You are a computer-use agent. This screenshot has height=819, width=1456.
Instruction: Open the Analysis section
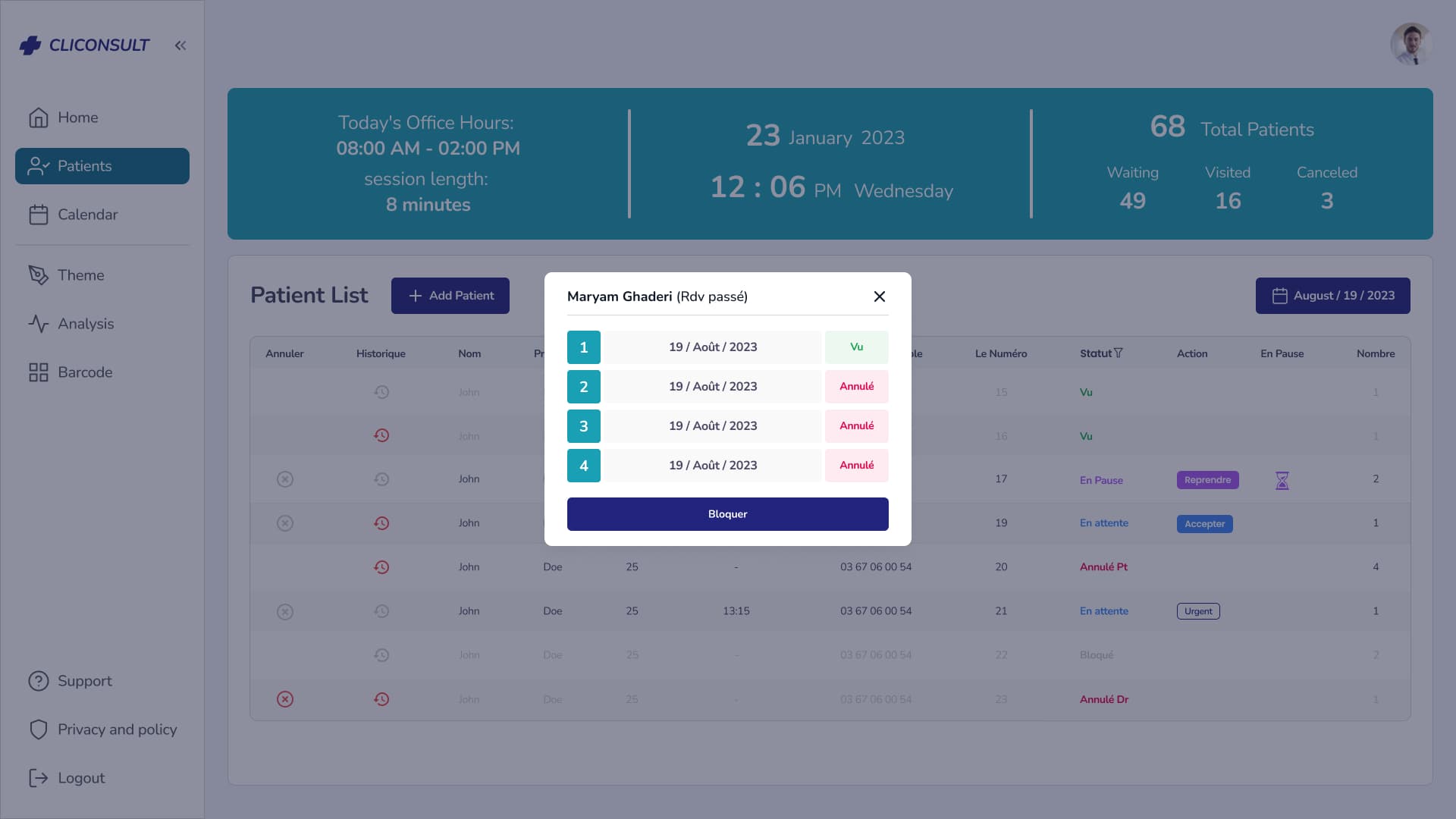(102, 324)
